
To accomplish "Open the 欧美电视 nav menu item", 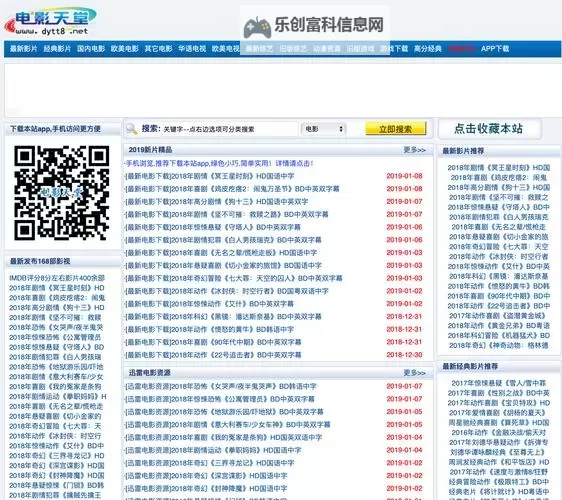I will click(x=226, y=48).
